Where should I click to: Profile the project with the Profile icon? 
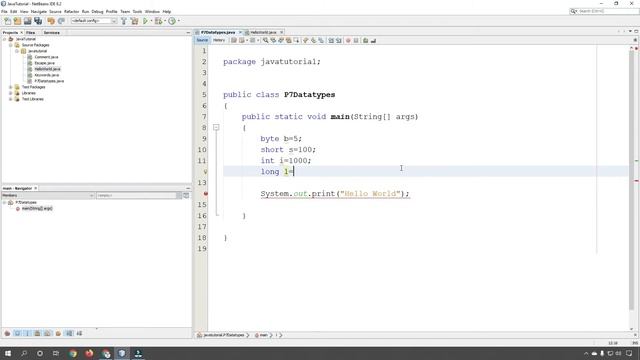(x=172, y=21)
